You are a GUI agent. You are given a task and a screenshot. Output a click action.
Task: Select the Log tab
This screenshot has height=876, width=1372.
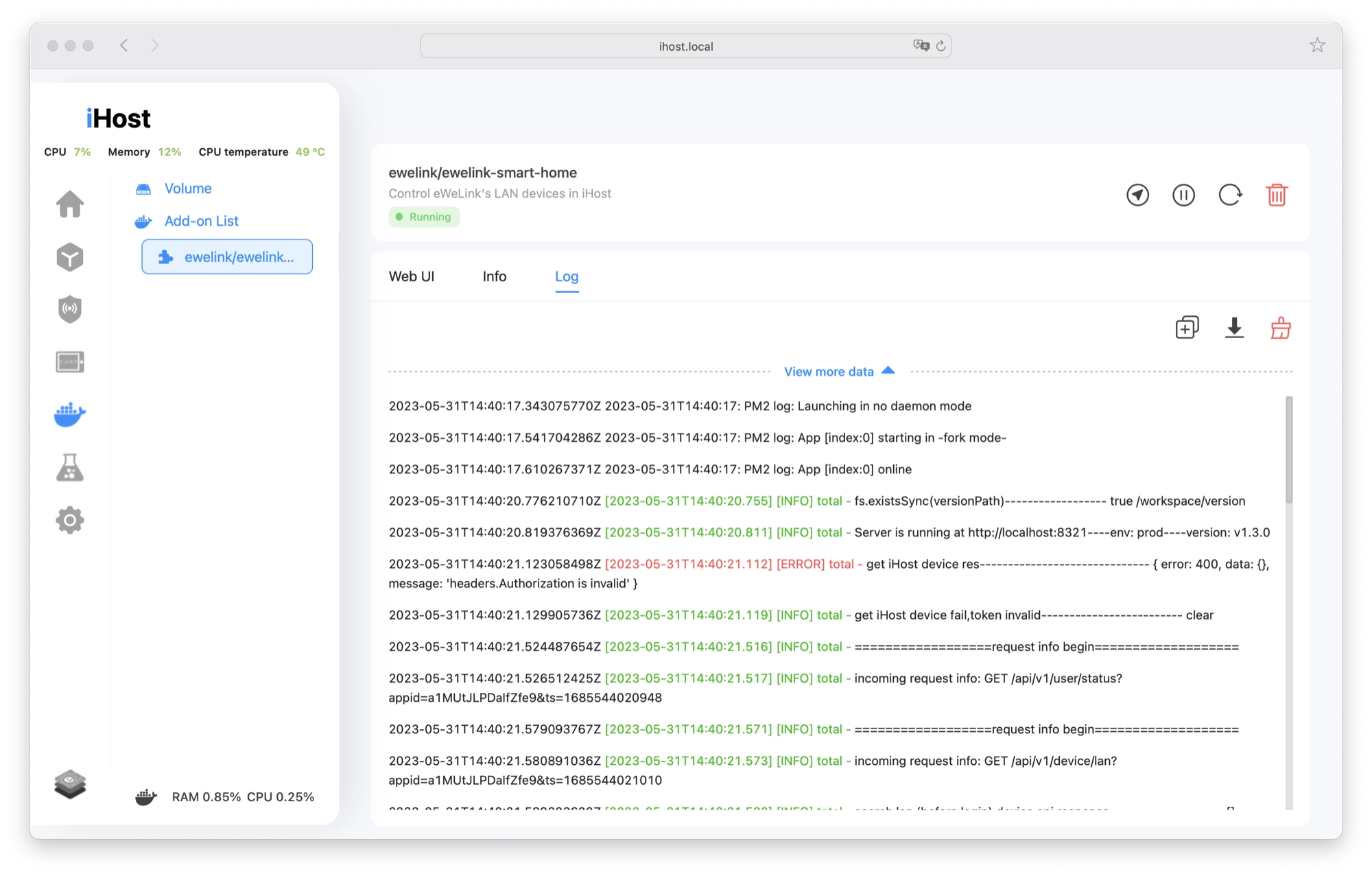coord(567,276)
